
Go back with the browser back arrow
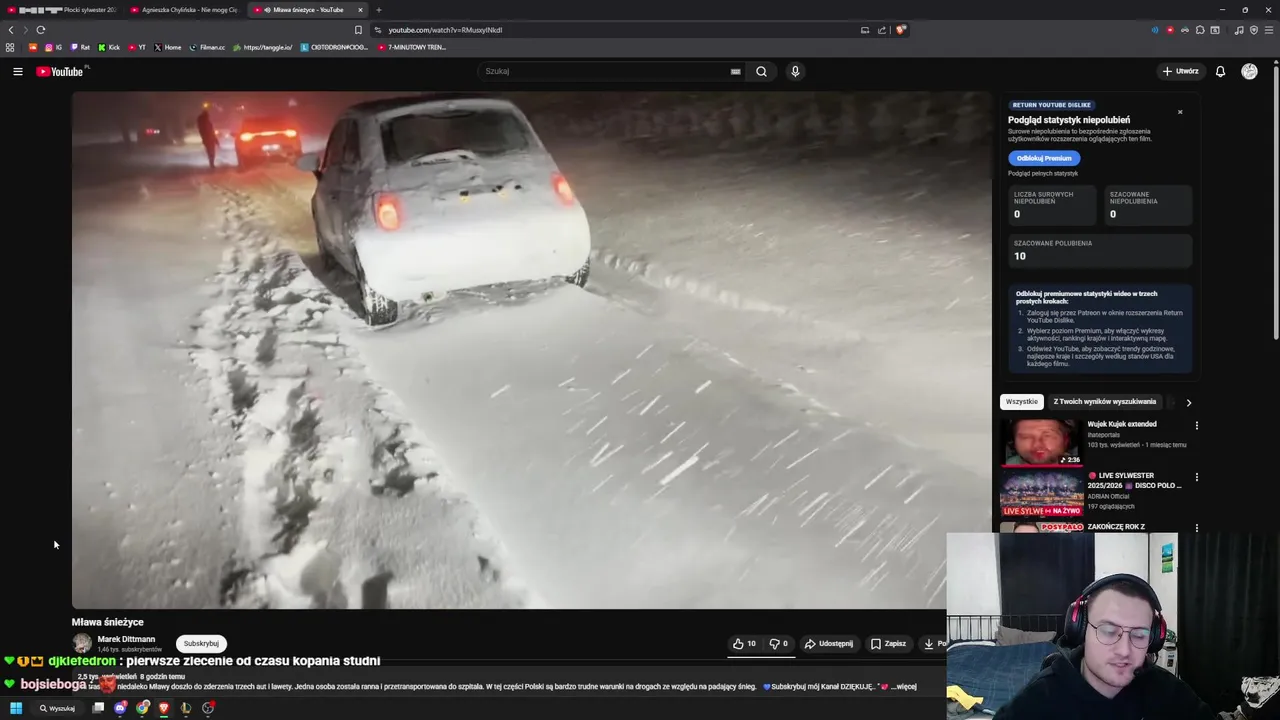coord(11,30)
